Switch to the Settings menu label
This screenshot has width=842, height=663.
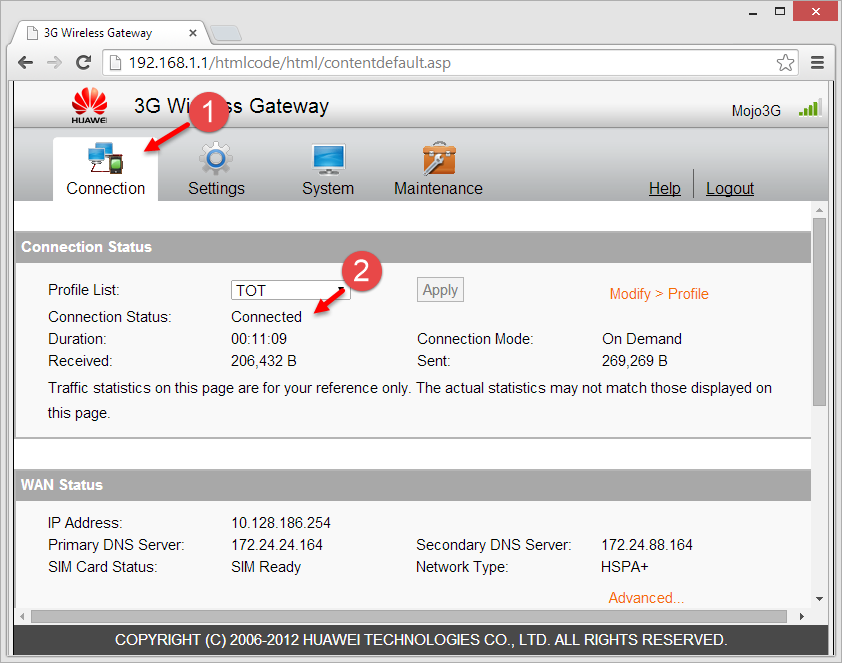pos(216,188)
